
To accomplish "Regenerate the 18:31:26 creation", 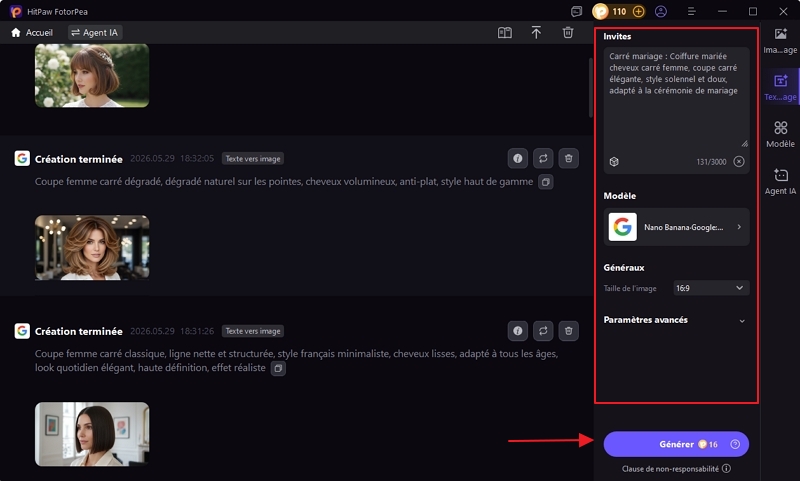I will click(543, 331).
